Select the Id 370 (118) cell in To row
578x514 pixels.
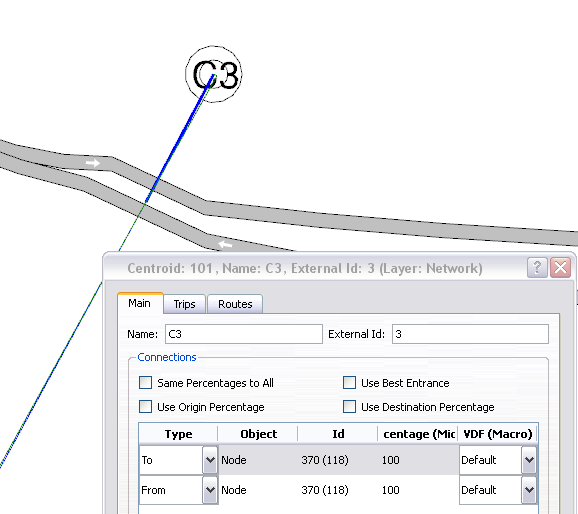tap(338, 460)
